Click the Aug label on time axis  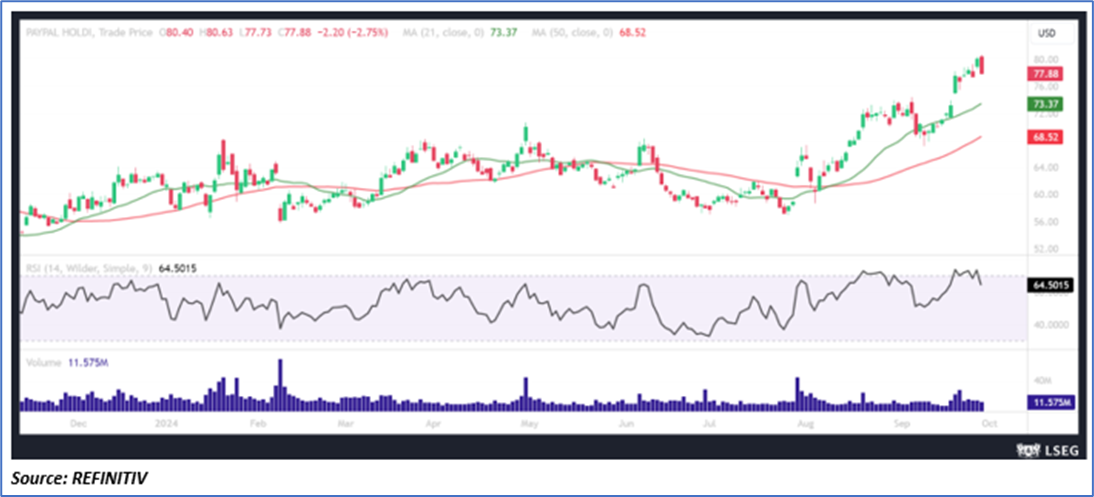coord(804,423)
